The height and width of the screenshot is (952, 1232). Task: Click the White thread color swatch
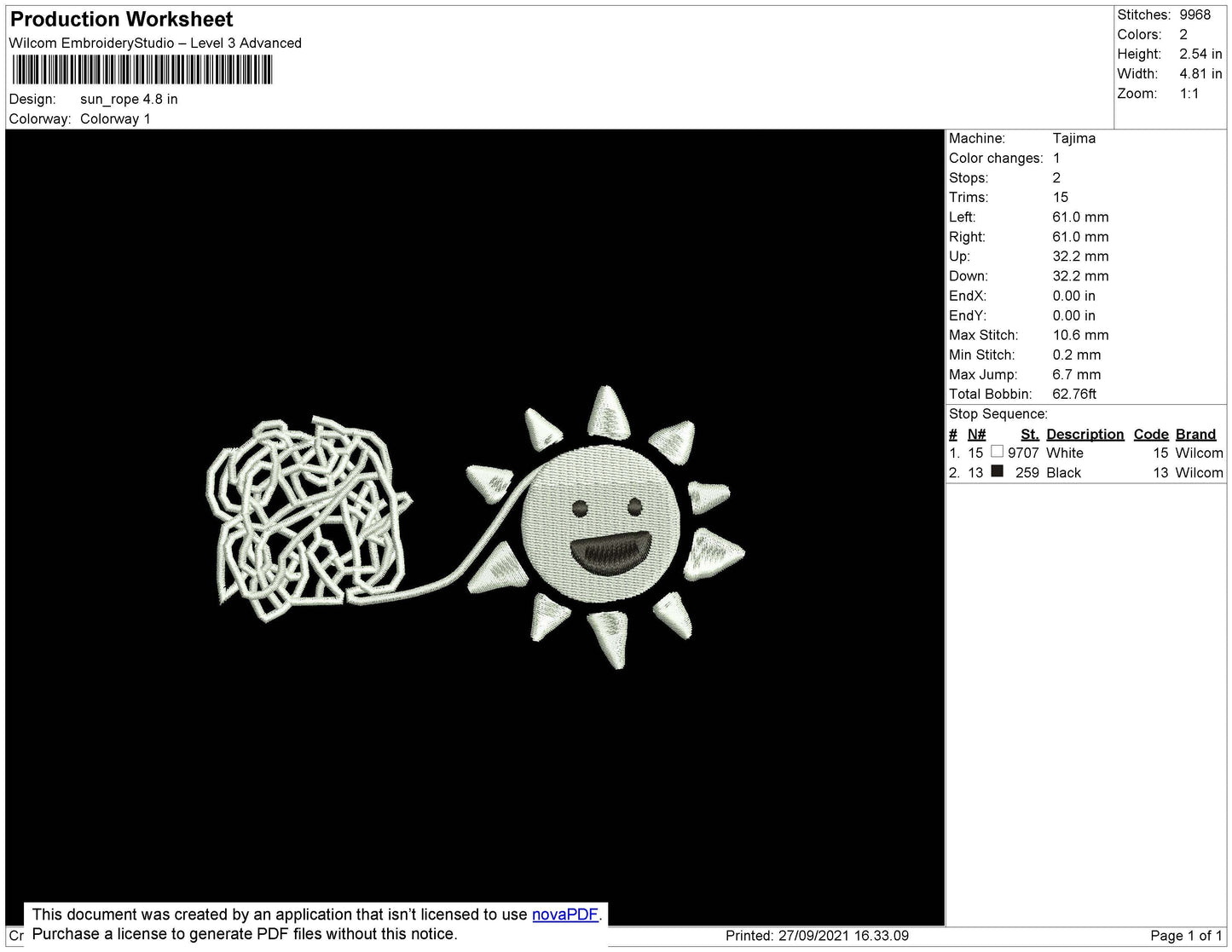coord(997,452)
